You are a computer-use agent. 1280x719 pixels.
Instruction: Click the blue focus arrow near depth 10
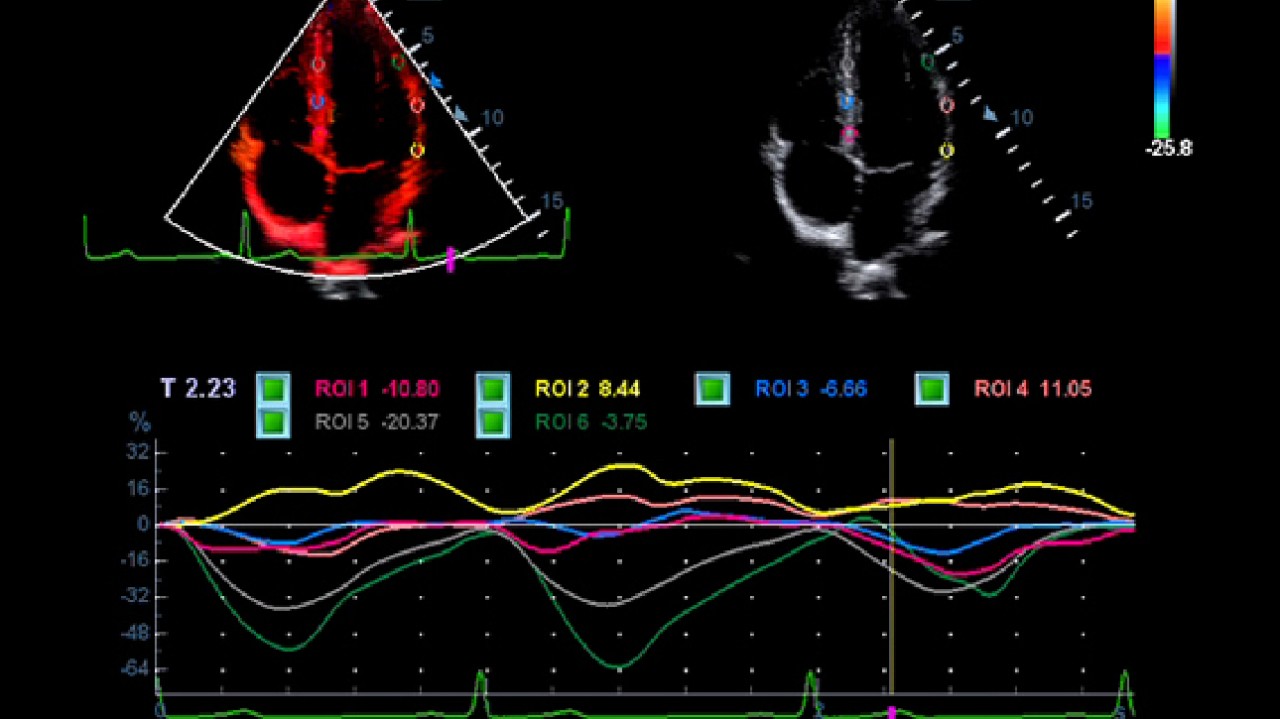[460, 114]
